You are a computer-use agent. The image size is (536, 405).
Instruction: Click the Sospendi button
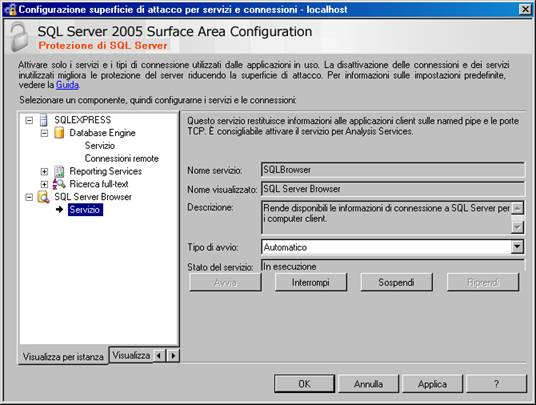tap(396, 282)
